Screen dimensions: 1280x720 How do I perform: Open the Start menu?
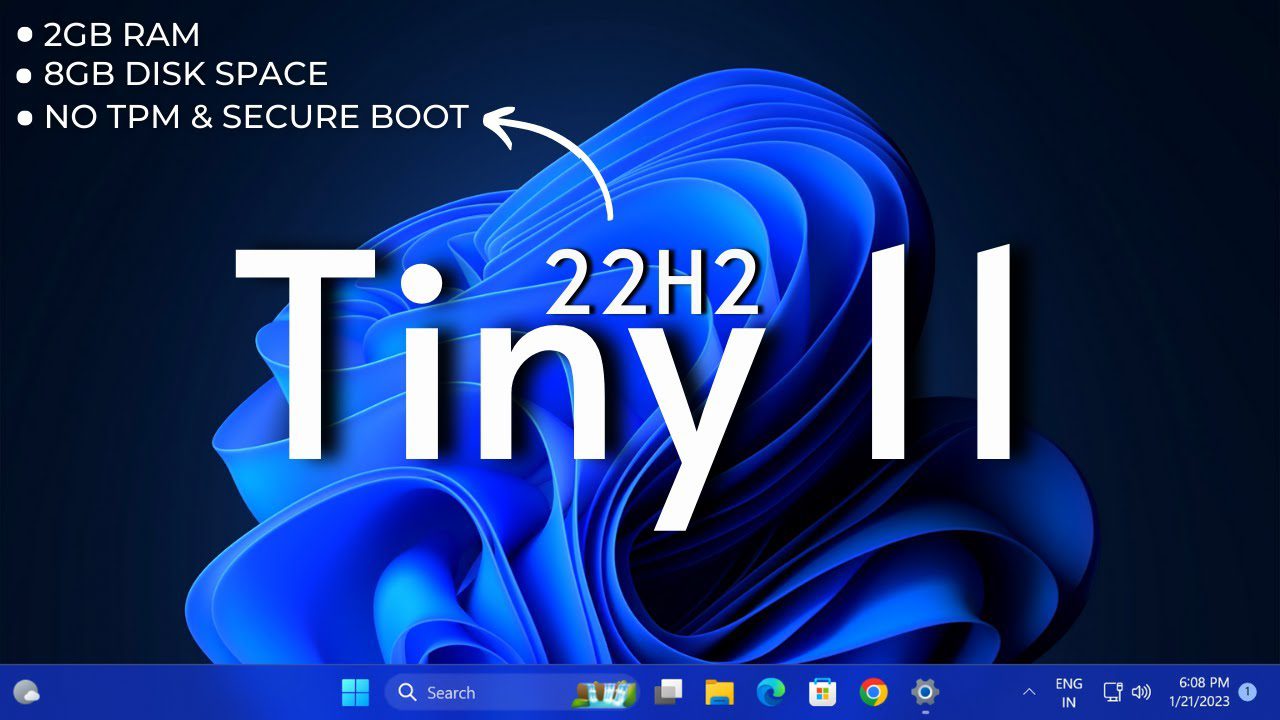pyautogui.click(x=355, y=692)
